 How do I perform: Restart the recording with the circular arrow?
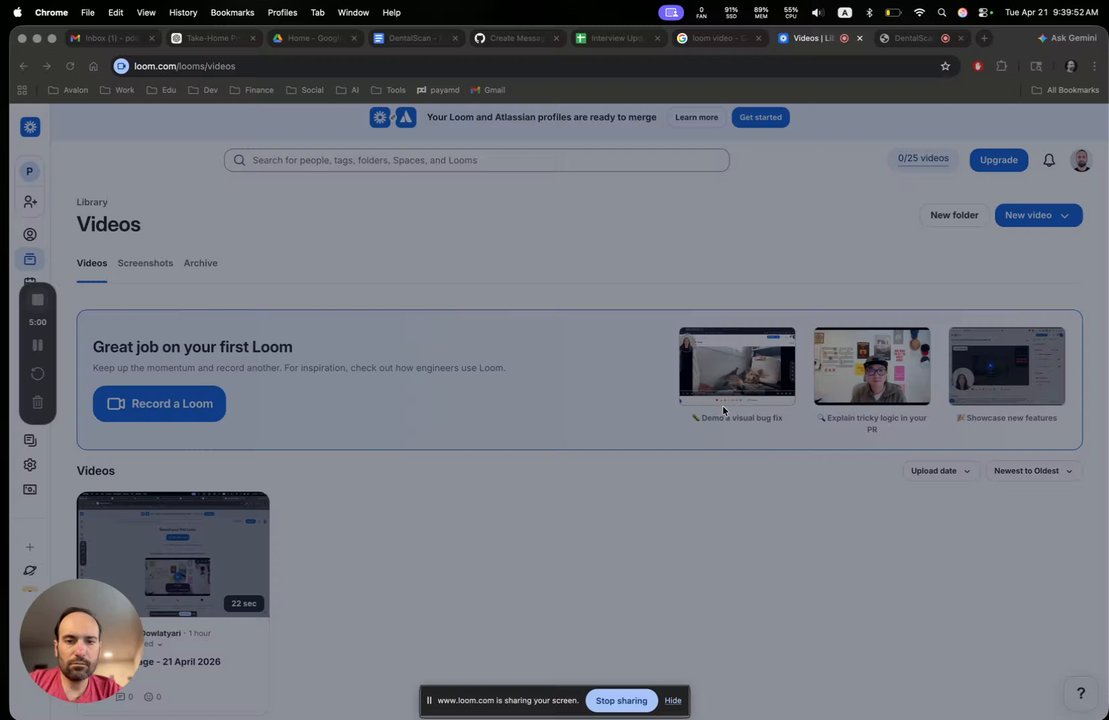click(37, 373)
